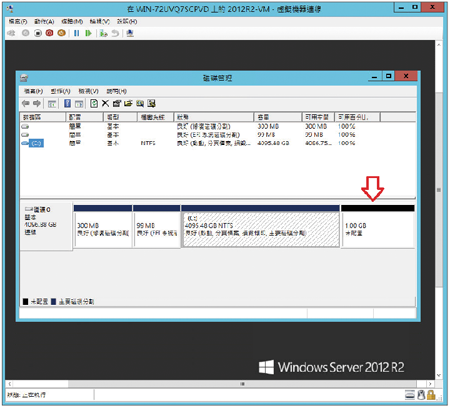Reset the VM with the green play icon
This screenshot has width=450, height=408.
click(88, 33)
